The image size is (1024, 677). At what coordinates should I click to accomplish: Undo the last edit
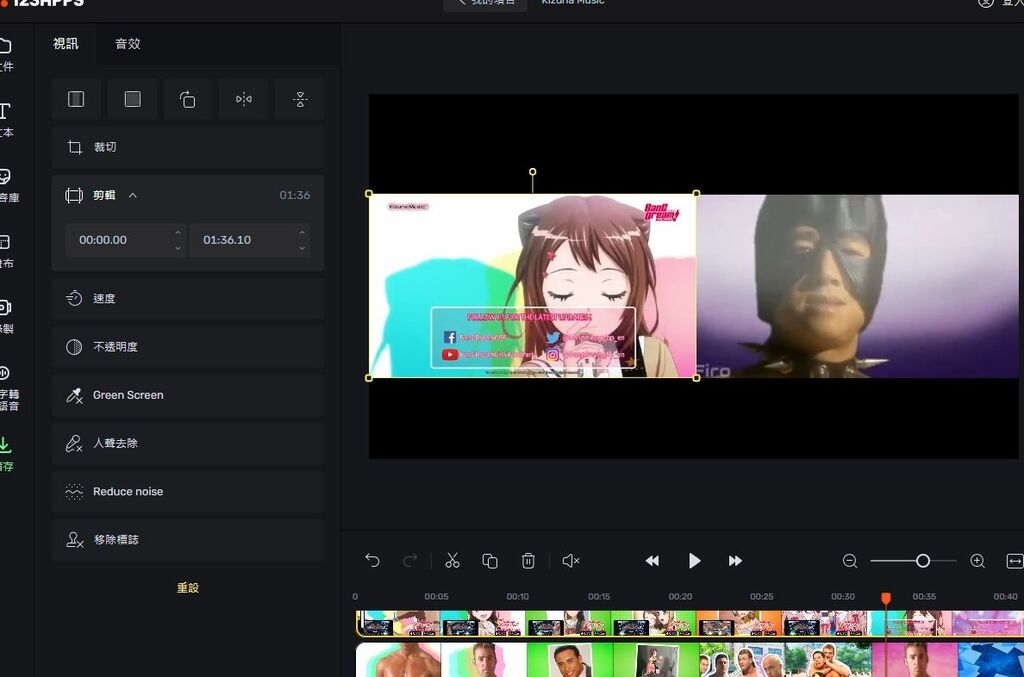[x=372, y=561]
